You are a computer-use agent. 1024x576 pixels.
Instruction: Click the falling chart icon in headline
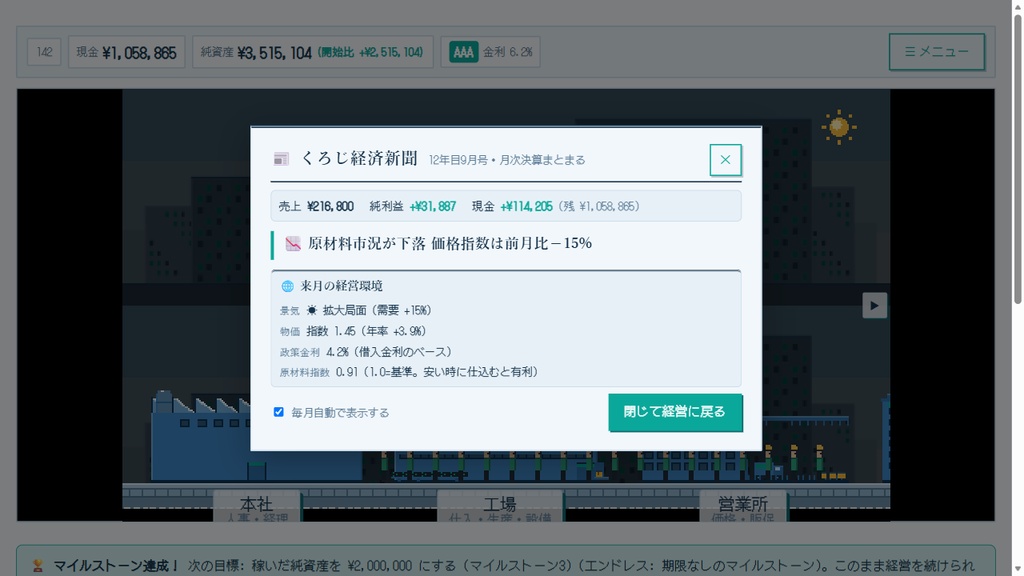[293, 244]
